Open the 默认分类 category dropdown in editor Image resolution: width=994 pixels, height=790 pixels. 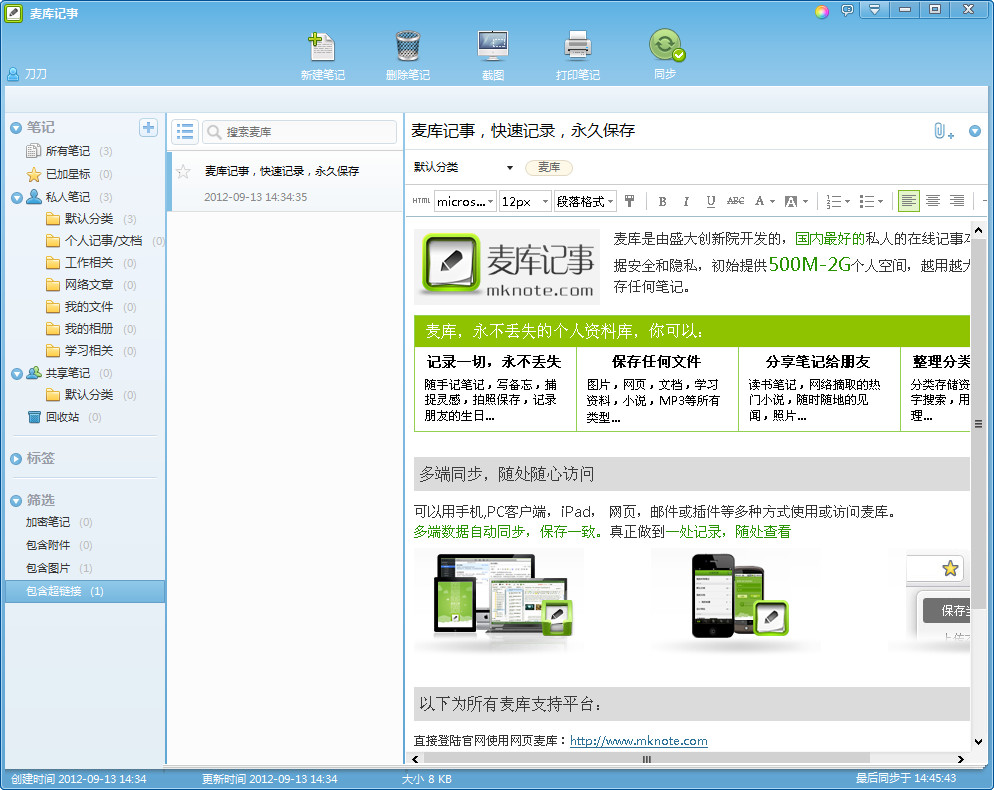[x=463, y=167]
